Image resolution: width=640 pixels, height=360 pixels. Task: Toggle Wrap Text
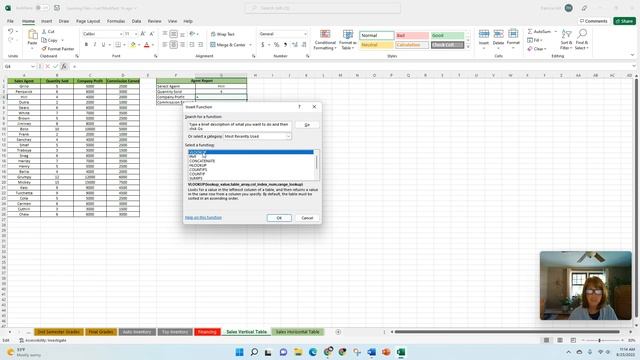[x=222, y=34]
